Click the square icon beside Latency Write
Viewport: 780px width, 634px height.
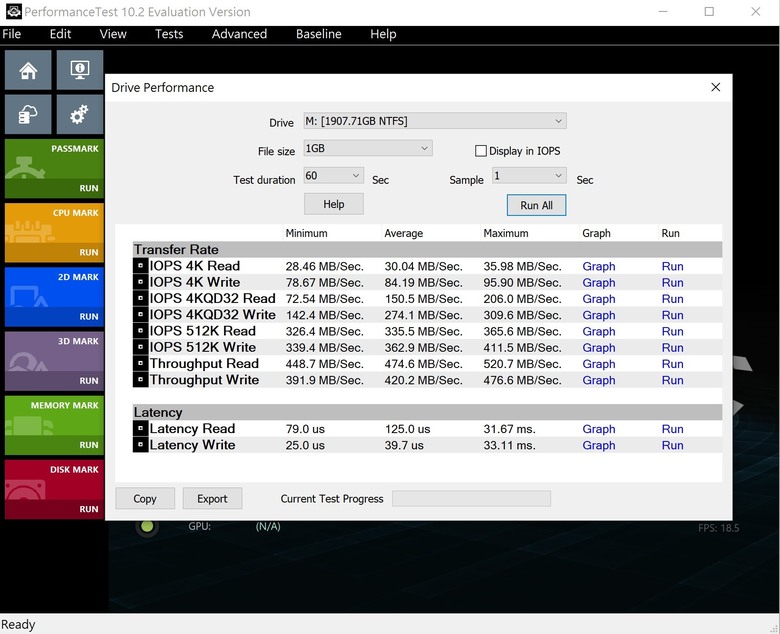click(x=140, y=445)
